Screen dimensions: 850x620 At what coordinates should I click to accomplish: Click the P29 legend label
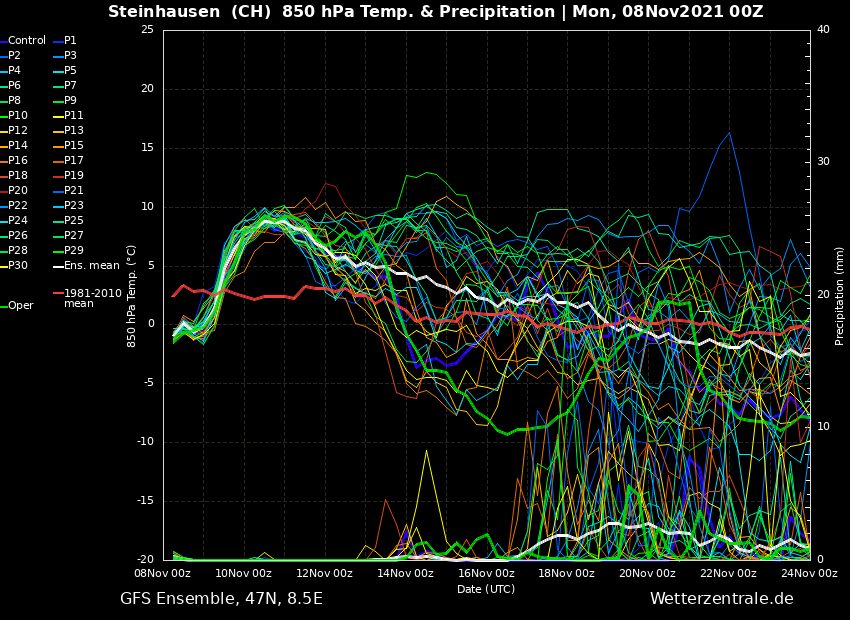(74, 251)
